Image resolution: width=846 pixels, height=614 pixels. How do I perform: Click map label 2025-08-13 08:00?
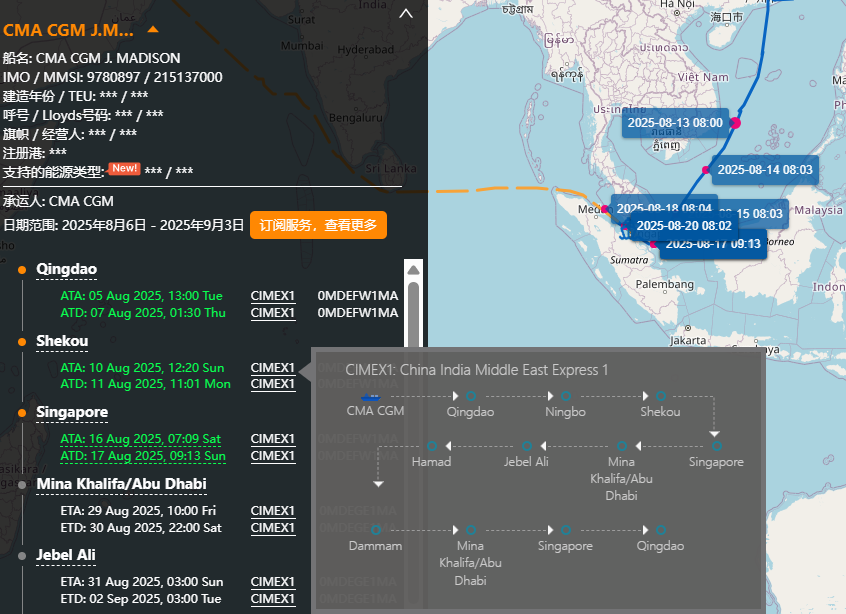pos(675,123)
